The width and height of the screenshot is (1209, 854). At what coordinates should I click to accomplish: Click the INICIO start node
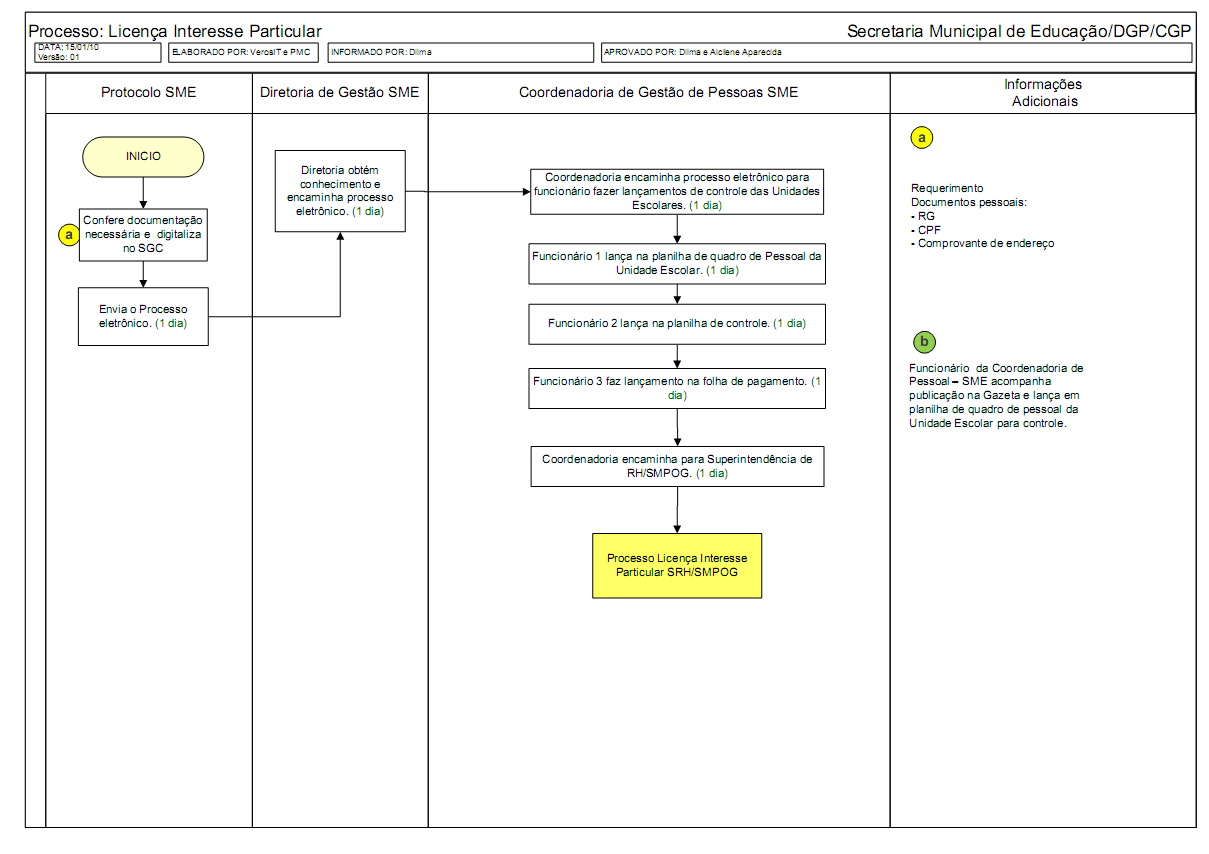143,157
